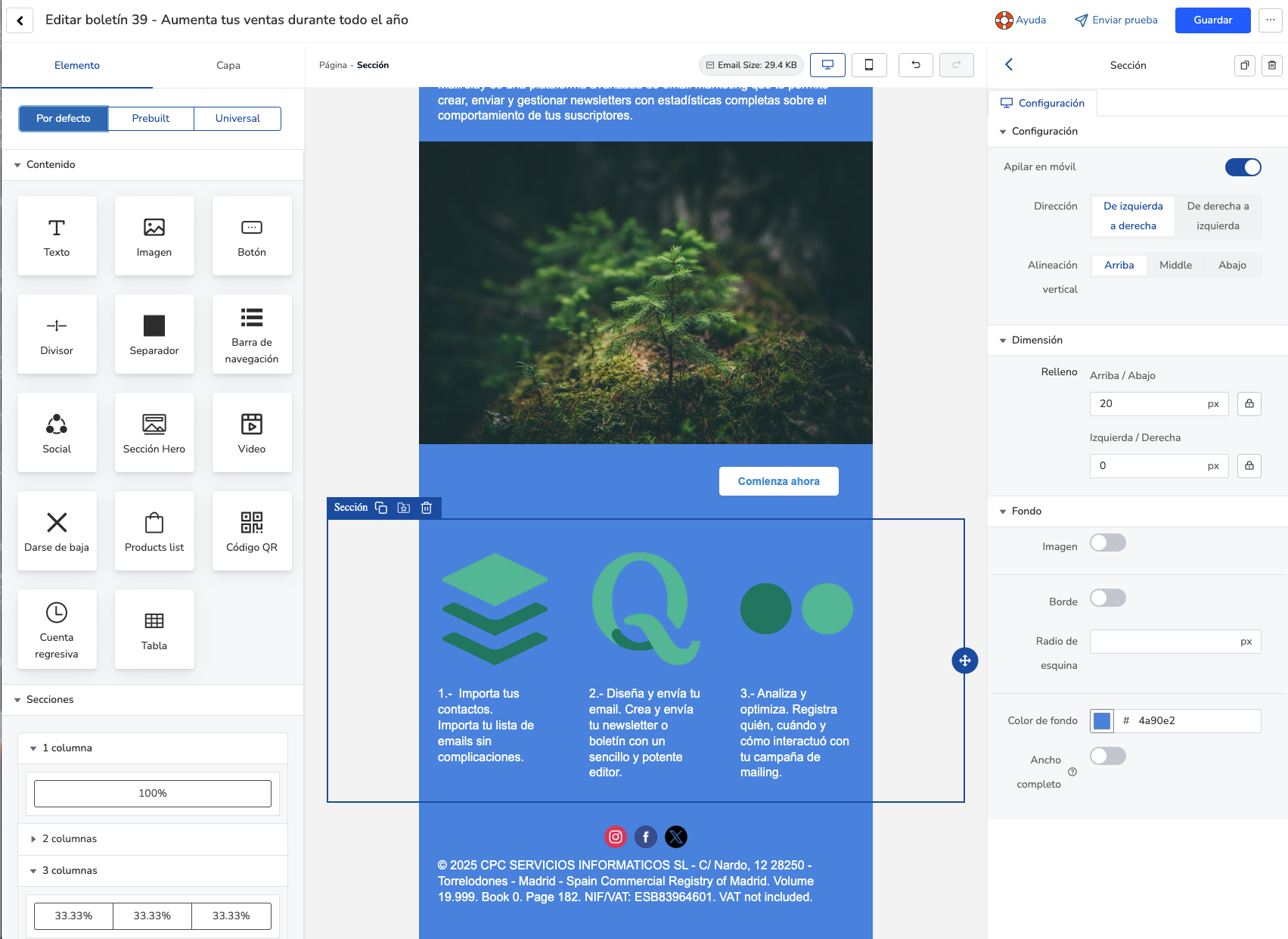
Task: Click the move handle of the section
Action: tap(965, 661)
